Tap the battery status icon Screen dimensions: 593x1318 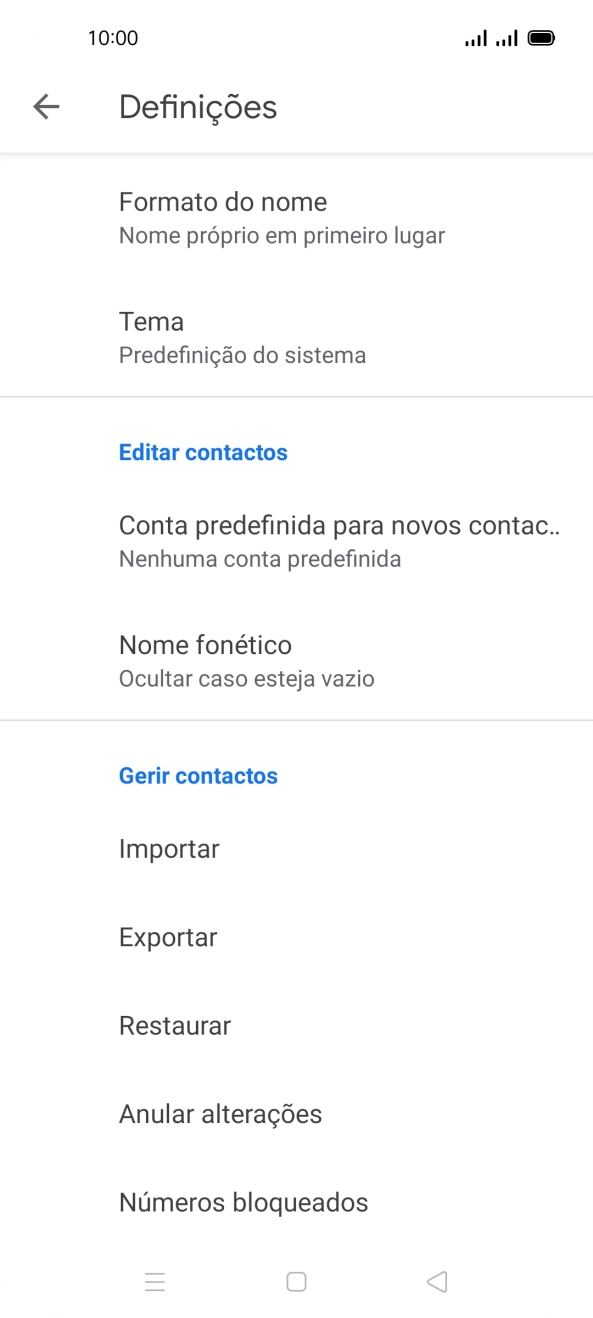click(x=541, y=37)
